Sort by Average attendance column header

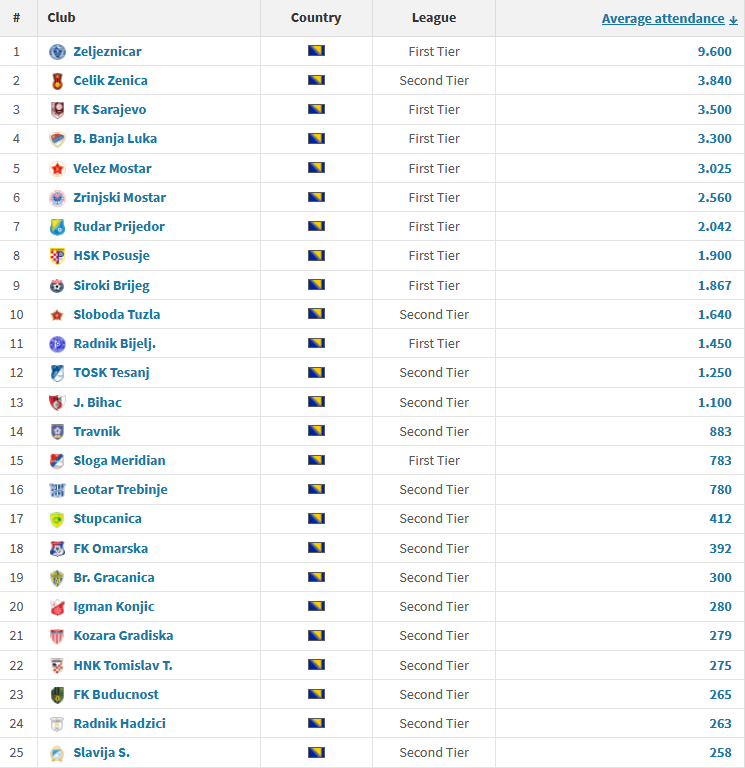click(662, 18)
